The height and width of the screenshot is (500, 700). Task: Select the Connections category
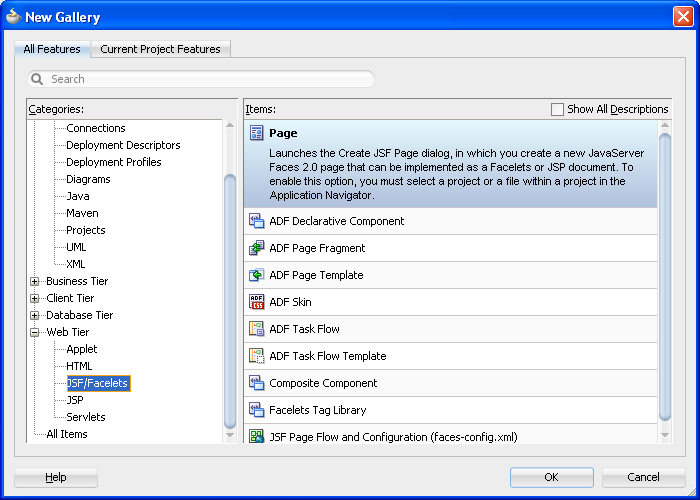[96, 128]
